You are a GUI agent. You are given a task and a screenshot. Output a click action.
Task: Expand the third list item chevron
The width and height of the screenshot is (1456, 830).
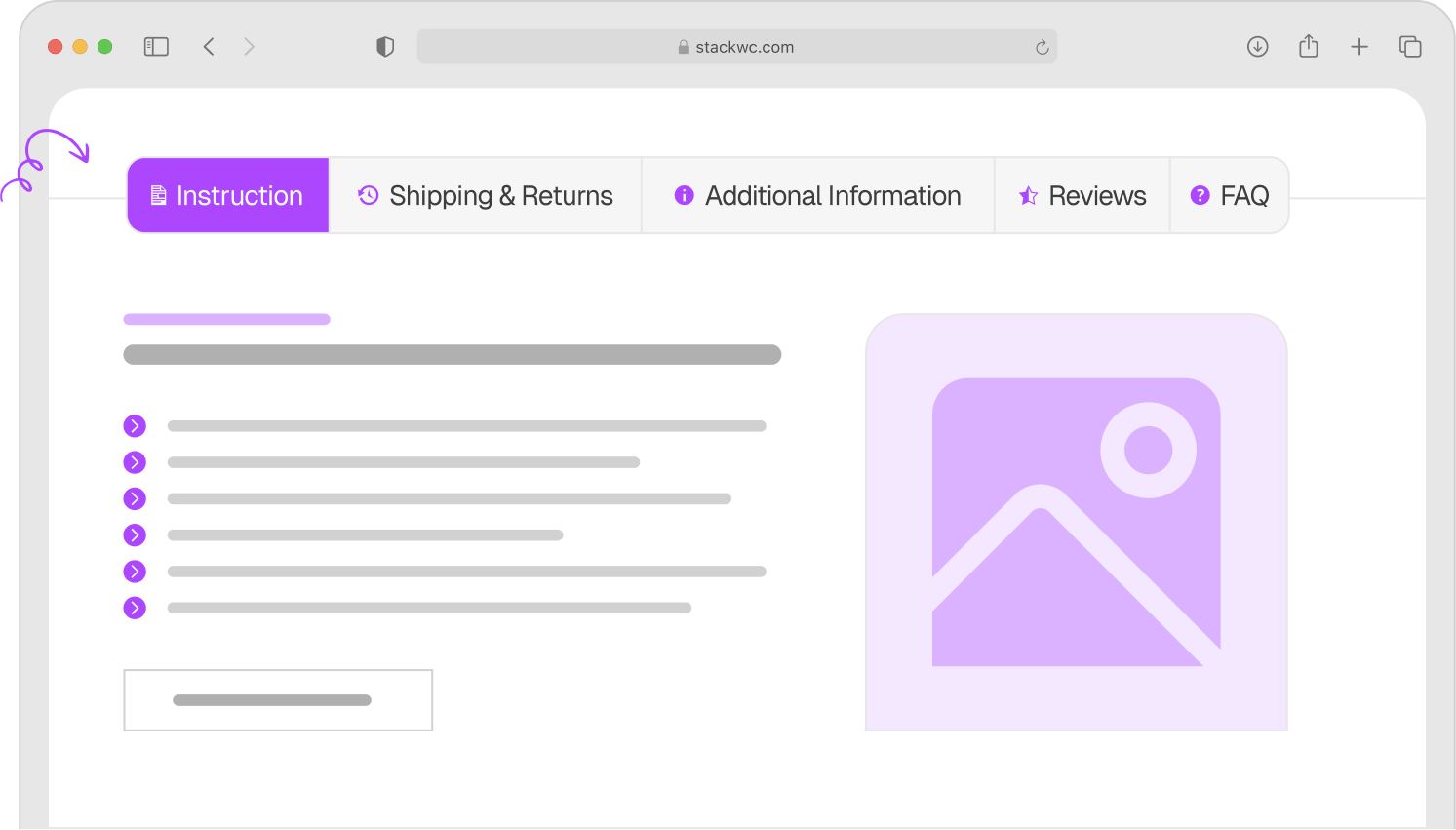[135, 498]
